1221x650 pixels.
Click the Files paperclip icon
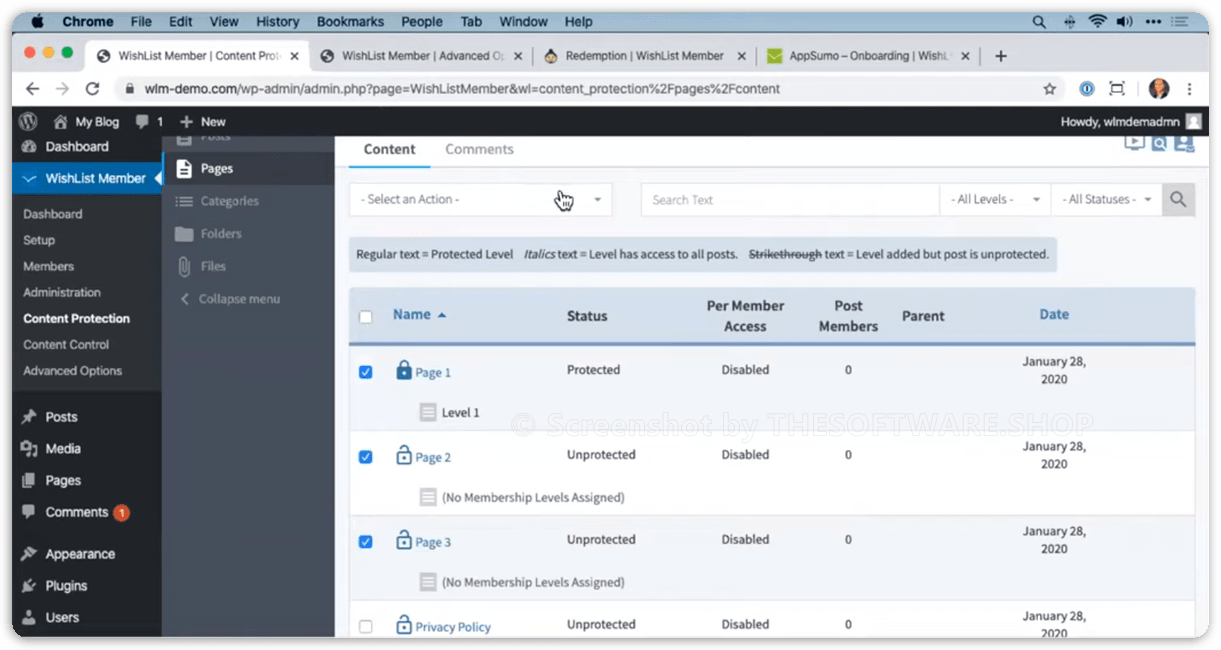(184, 266)
